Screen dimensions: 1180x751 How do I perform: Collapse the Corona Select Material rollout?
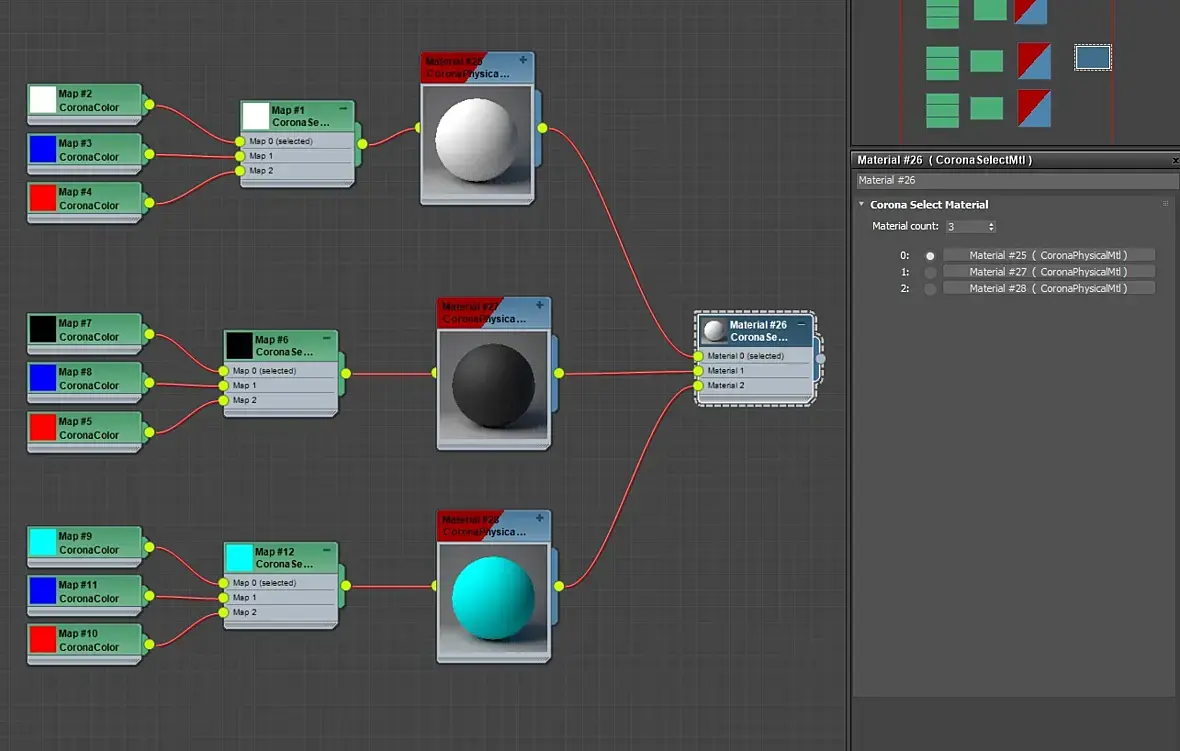point(862,204)
